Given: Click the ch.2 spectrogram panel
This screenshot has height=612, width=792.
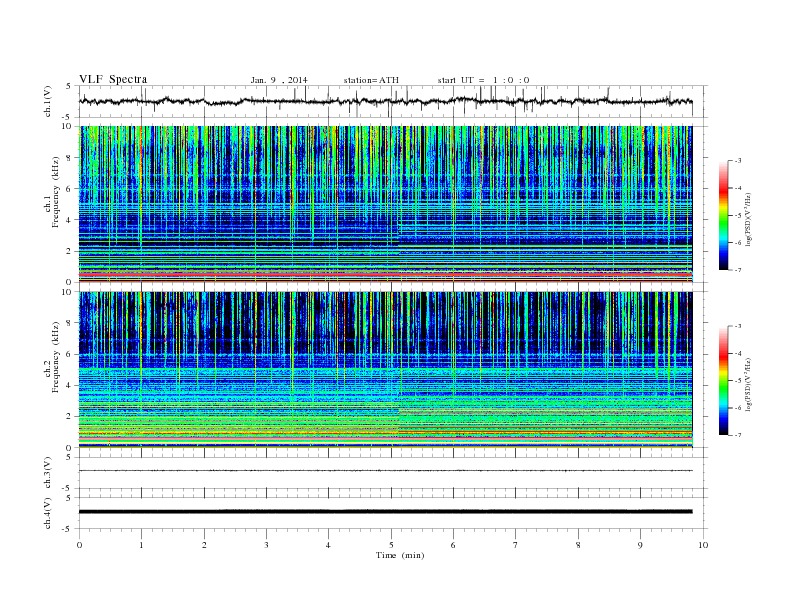Looking at the screenshot, I should pos(385,370).
